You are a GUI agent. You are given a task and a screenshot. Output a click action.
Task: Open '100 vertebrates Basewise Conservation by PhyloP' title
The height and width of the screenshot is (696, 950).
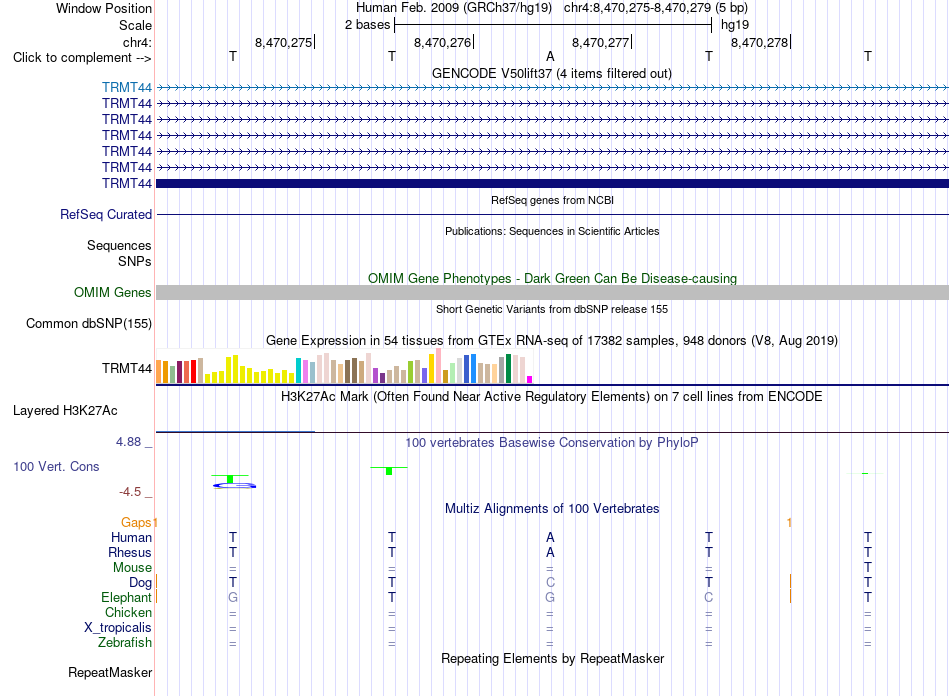point(552,443)
